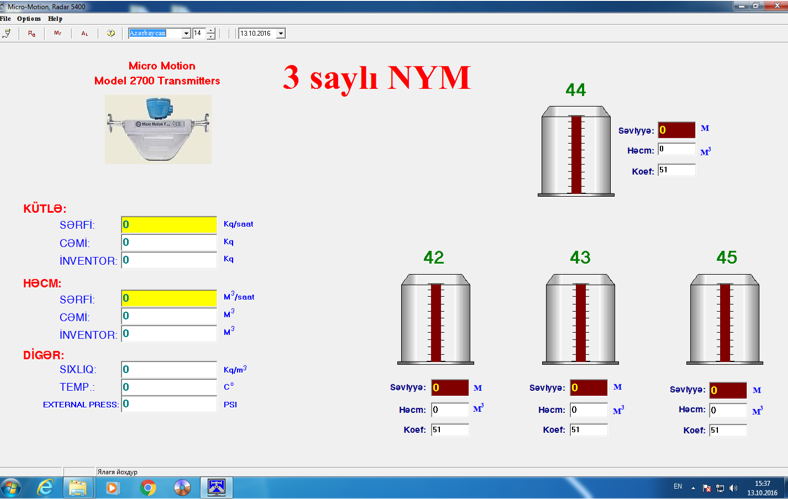Click the tank 42 graphic
The image size is (788, 499).
(436, 319)
